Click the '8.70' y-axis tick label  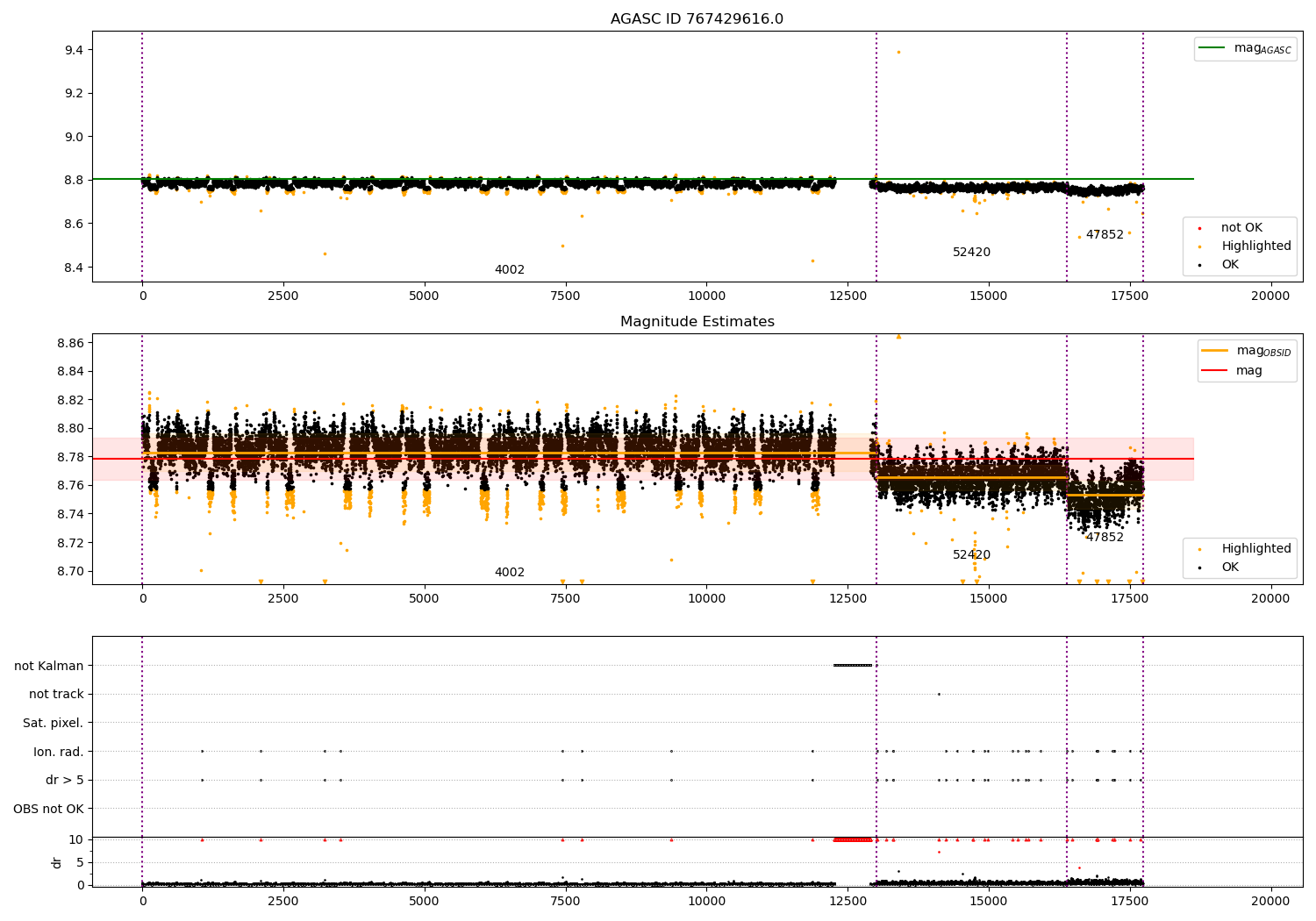pos(70,571)
